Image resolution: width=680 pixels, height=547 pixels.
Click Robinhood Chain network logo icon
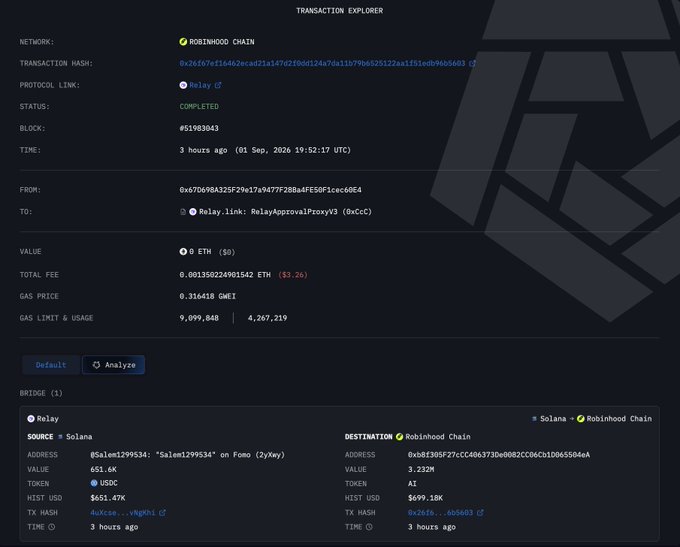click(x=183, y=42)
